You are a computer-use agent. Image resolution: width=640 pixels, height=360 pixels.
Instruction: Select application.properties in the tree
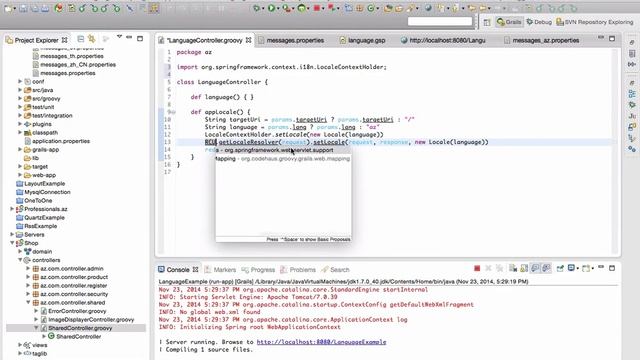[61, 141]
